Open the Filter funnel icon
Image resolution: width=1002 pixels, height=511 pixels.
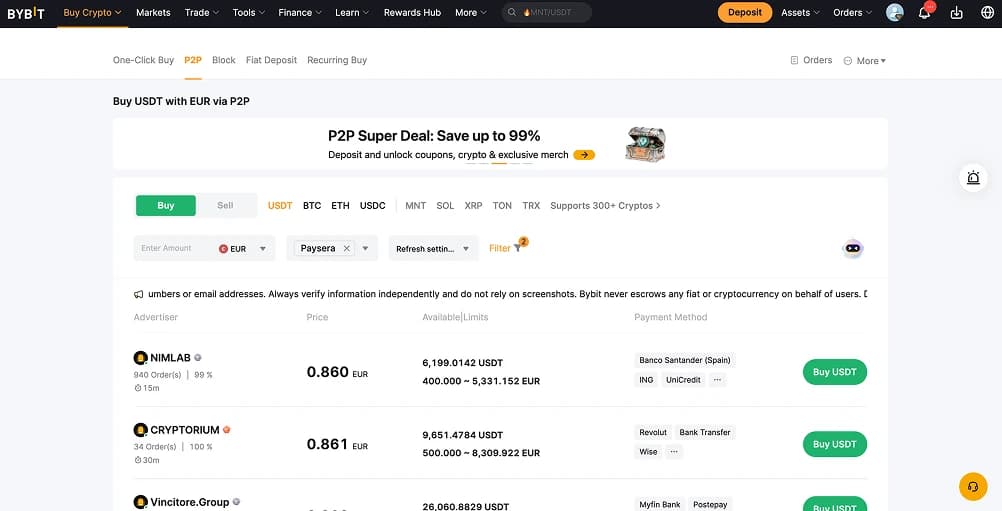pos(518,248)
